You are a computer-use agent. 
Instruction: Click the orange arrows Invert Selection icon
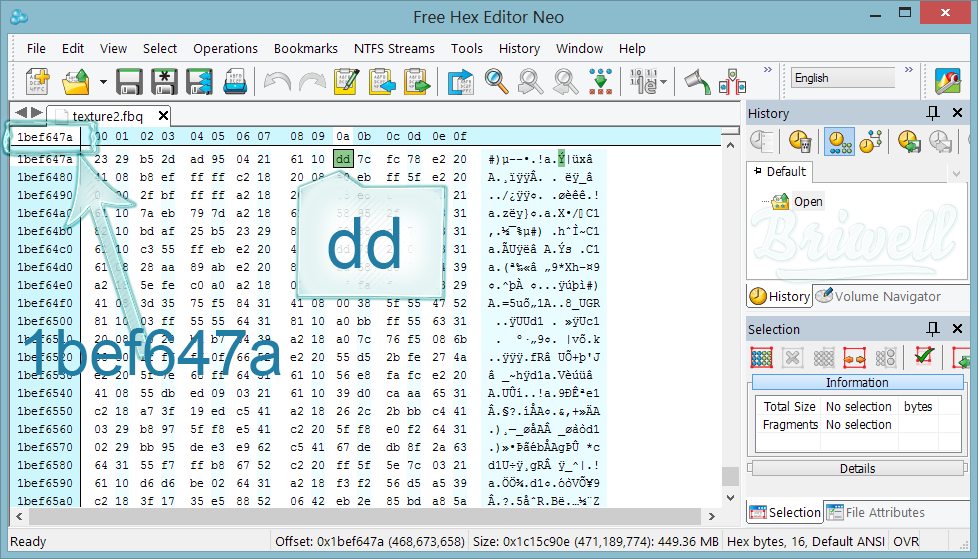point(854,357)
